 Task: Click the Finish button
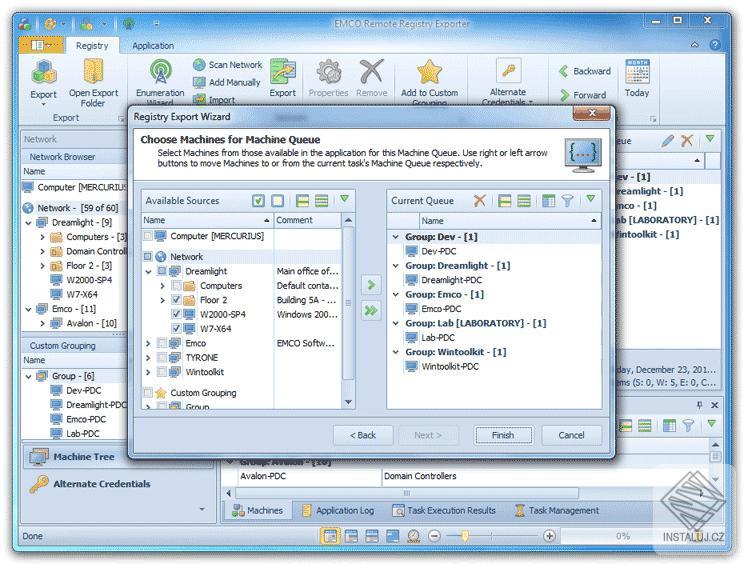(503, 435)
